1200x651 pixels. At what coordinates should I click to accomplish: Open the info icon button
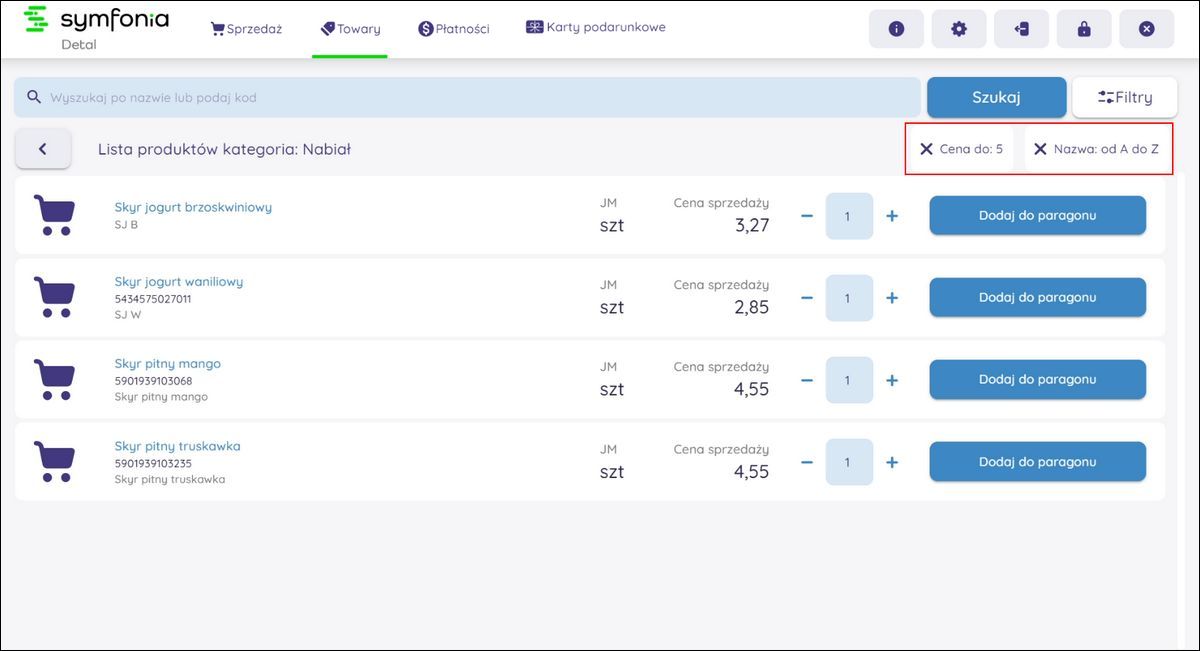[896, 29]
